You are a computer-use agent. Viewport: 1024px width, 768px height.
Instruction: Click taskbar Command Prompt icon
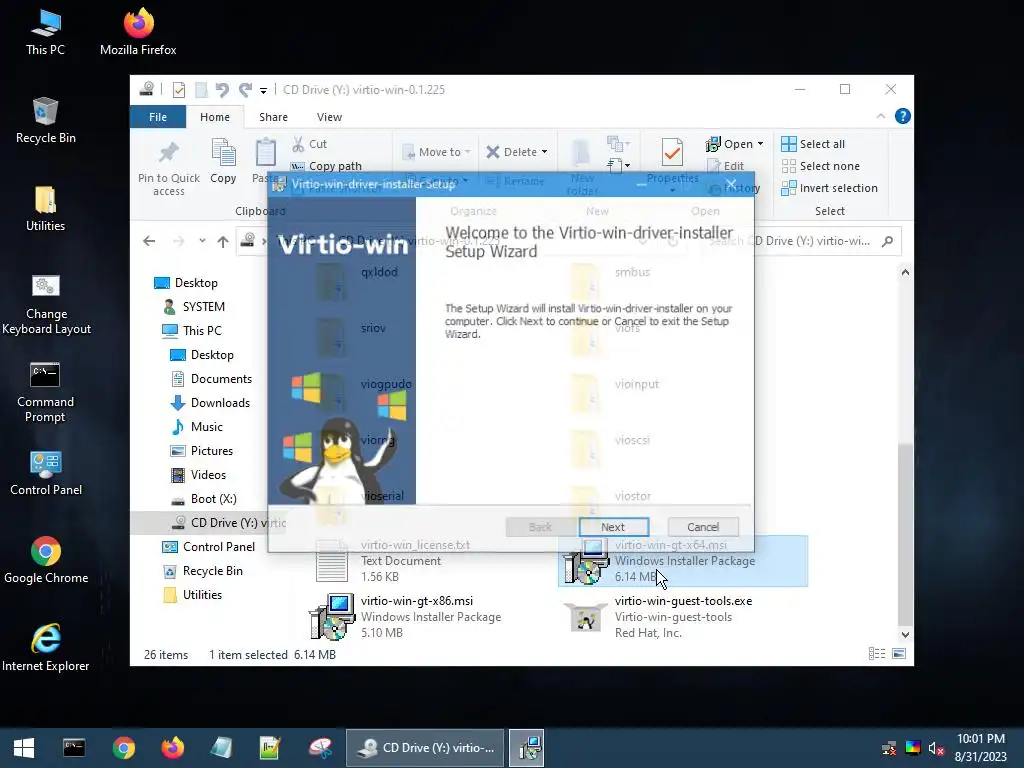point(74,748)
